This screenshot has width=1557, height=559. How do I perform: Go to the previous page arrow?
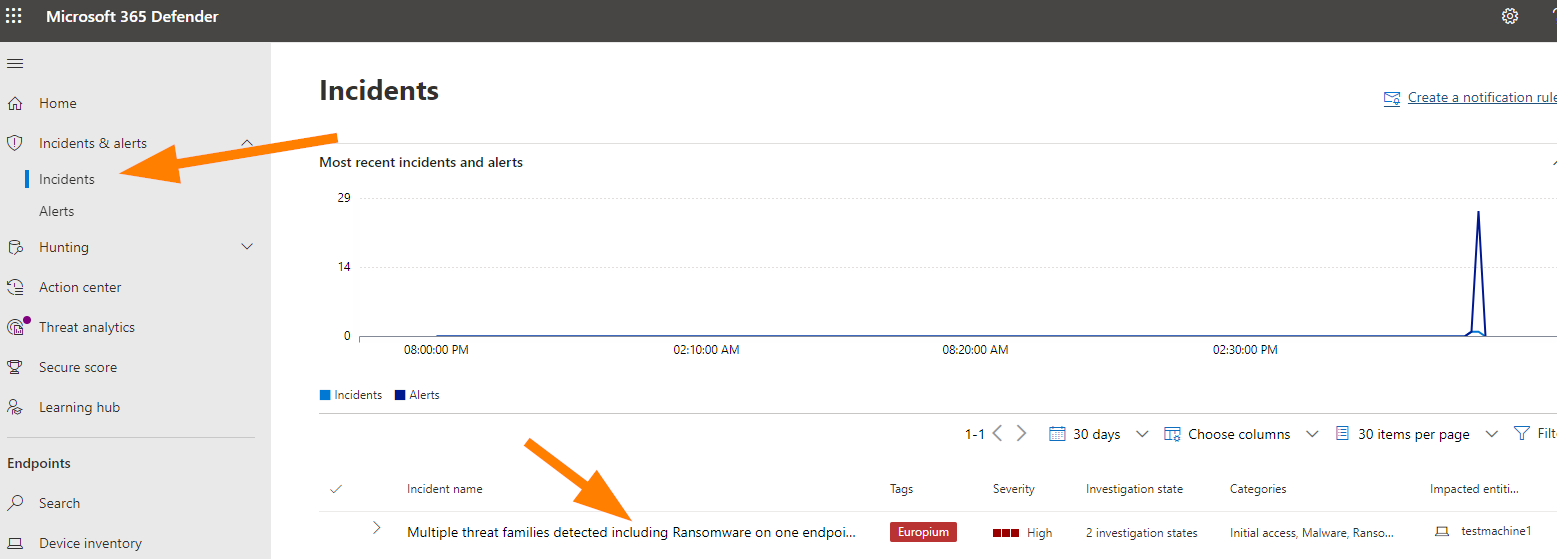pos(997,434)
